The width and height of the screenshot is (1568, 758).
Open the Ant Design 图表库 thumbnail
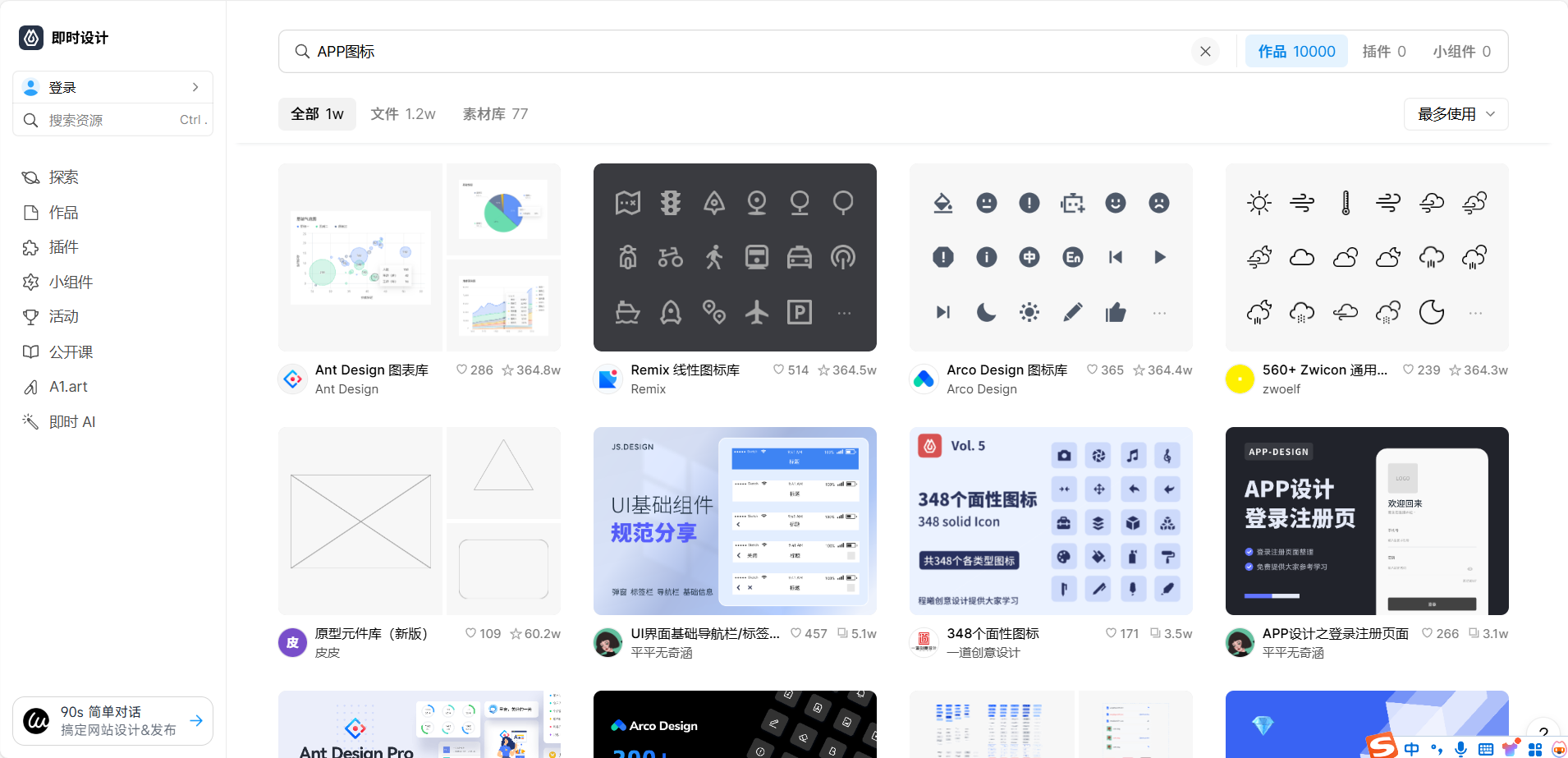[420, 257]
